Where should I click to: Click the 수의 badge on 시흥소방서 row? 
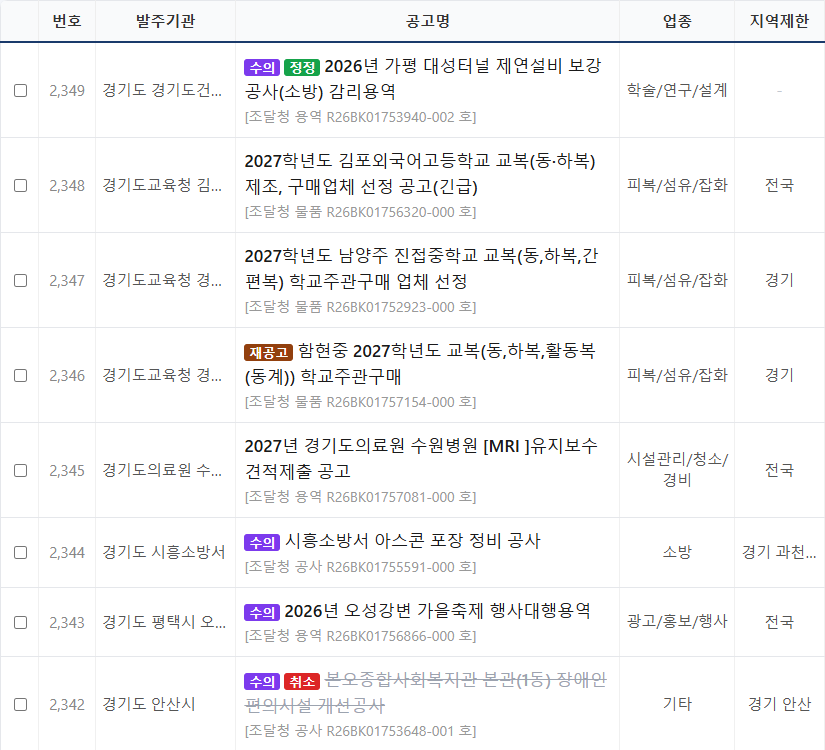[262, 543]
